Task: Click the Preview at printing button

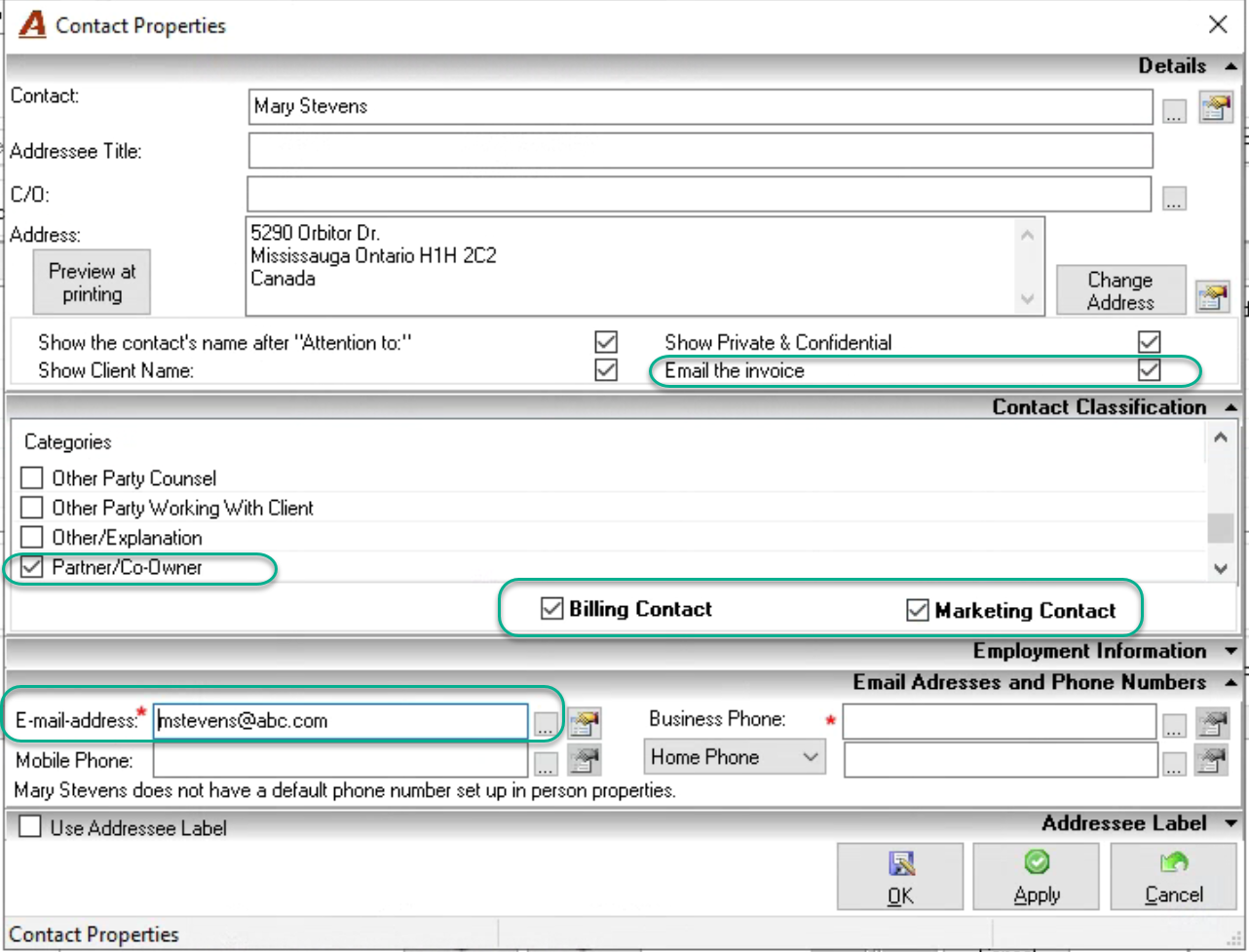Action: (93, 283)
